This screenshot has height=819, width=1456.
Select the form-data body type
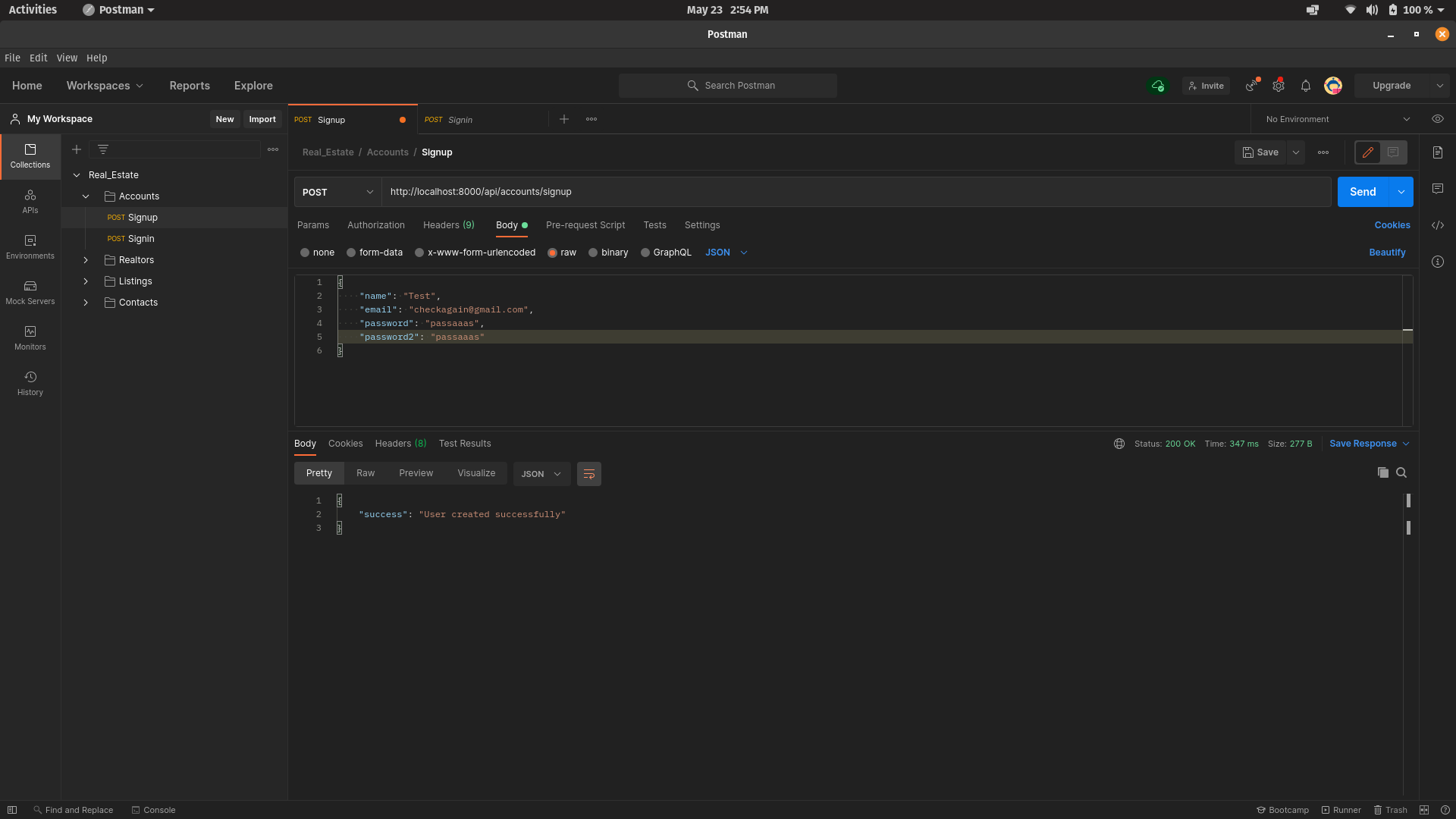(x=351, y=253)
